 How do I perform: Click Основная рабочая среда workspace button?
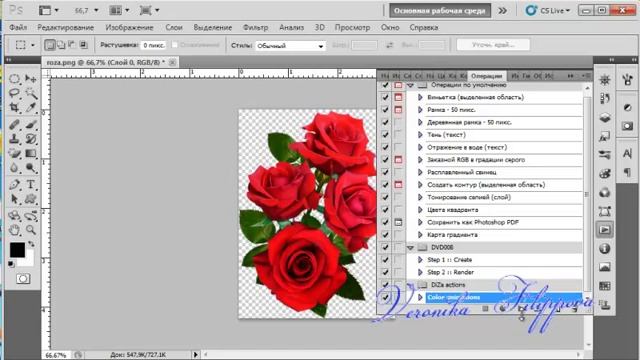coord(440,11)
